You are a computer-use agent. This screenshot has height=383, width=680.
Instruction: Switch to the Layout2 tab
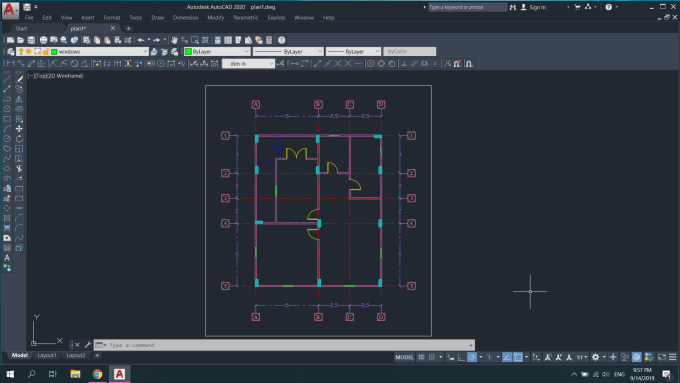click(x=75, y=355)
